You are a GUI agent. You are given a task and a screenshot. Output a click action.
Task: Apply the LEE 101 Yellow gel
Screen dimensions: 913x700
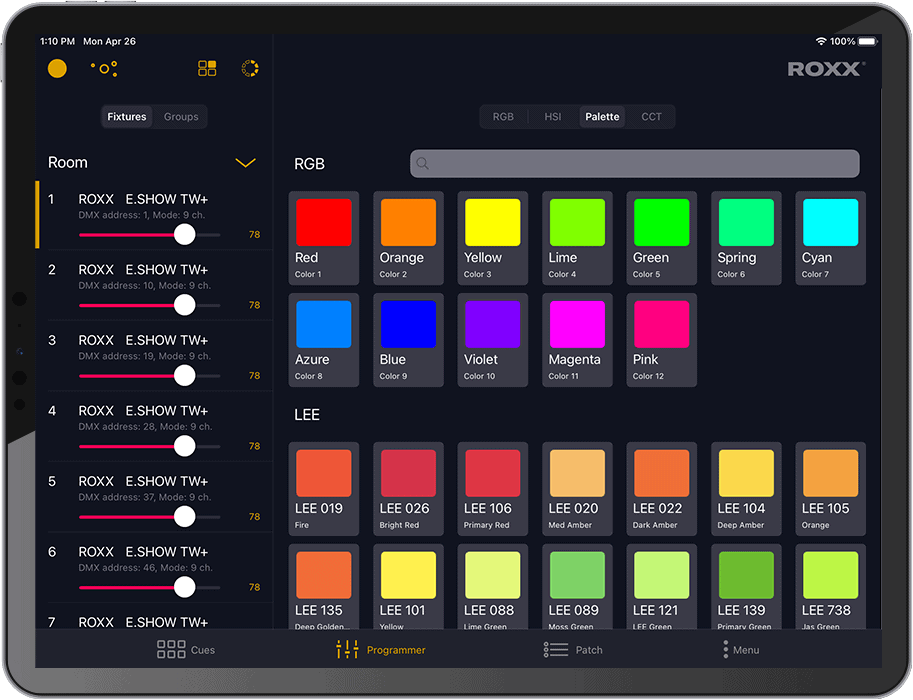pyautogui.click(x=408, y=586)
